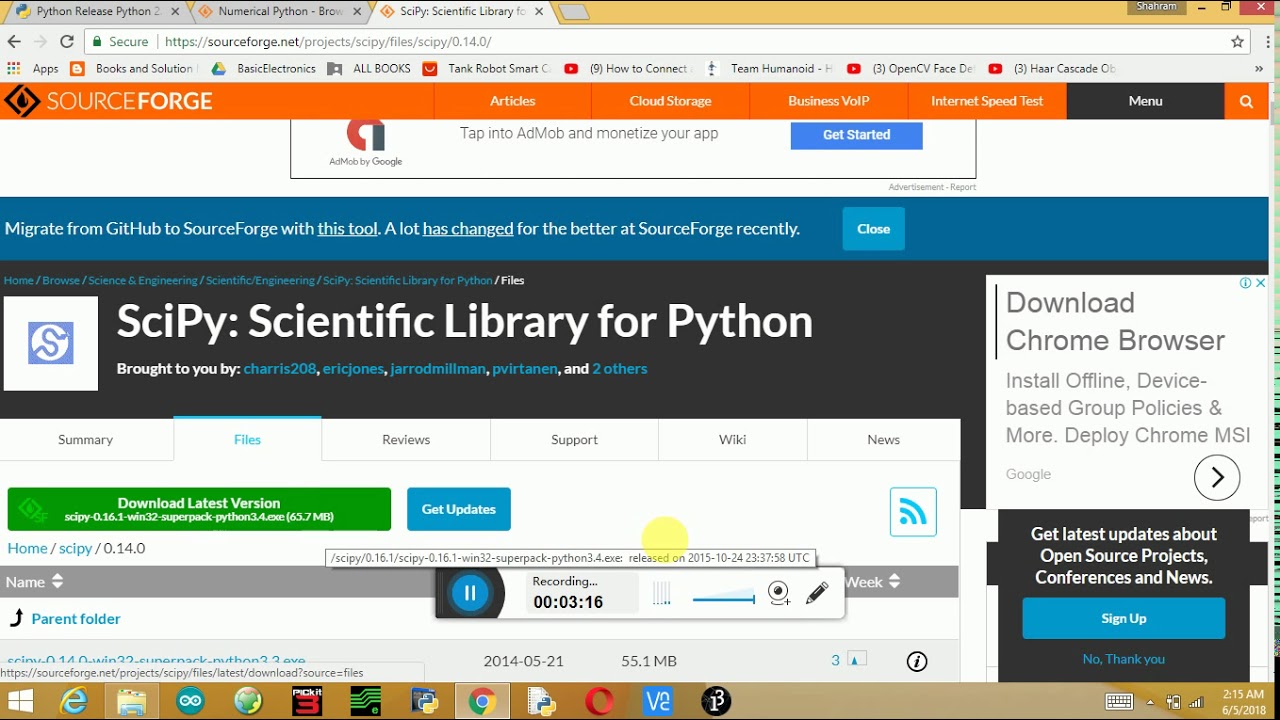Follow the 'this tool' link
The height and width of the screenshot is (720, 1280).
click(348, 229)
